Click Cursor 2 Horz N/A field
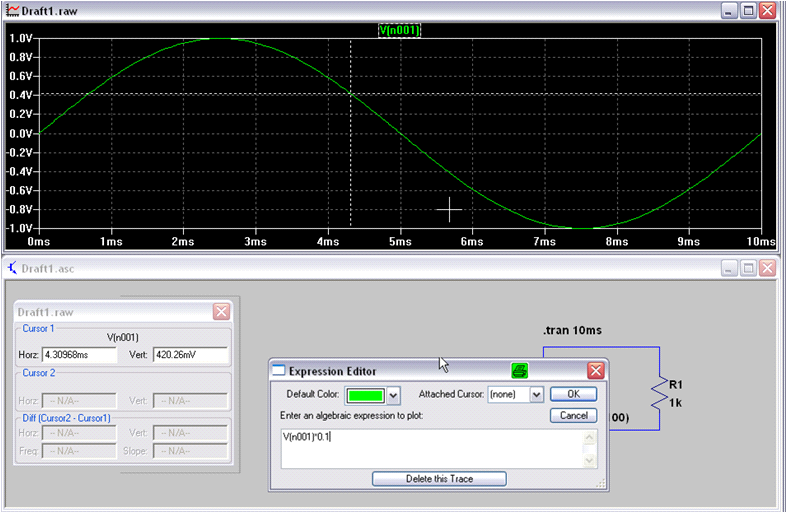The width and height of the screenshot is (787, 513). tap(79, 401)
